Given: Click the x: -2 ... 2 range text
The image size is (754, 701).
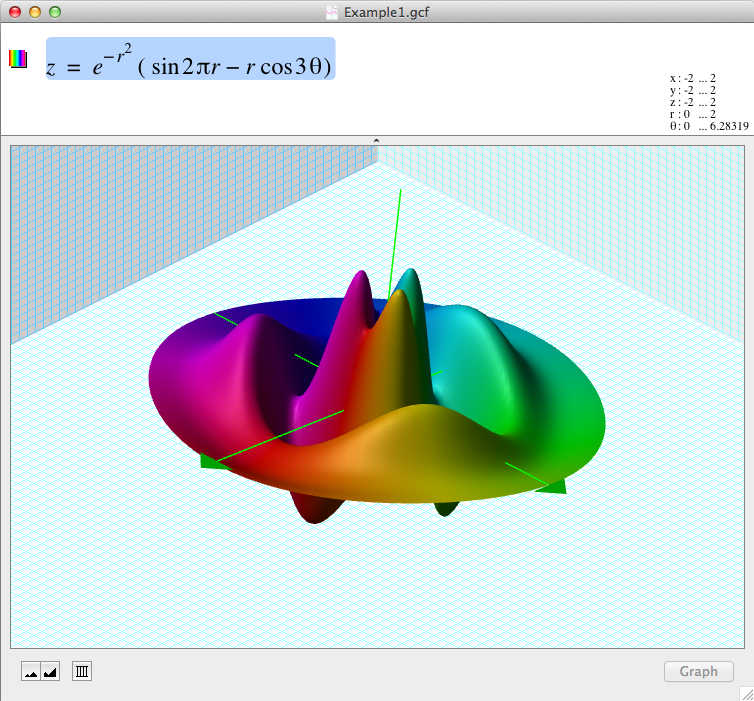Looking at the screenshot, I should pos(693,78).
